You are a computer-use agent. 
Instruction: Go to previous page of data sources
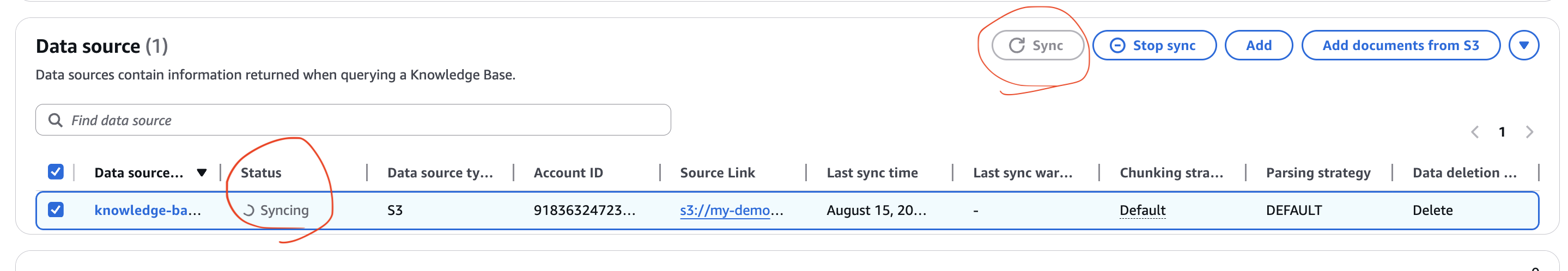pos(1475,132)
